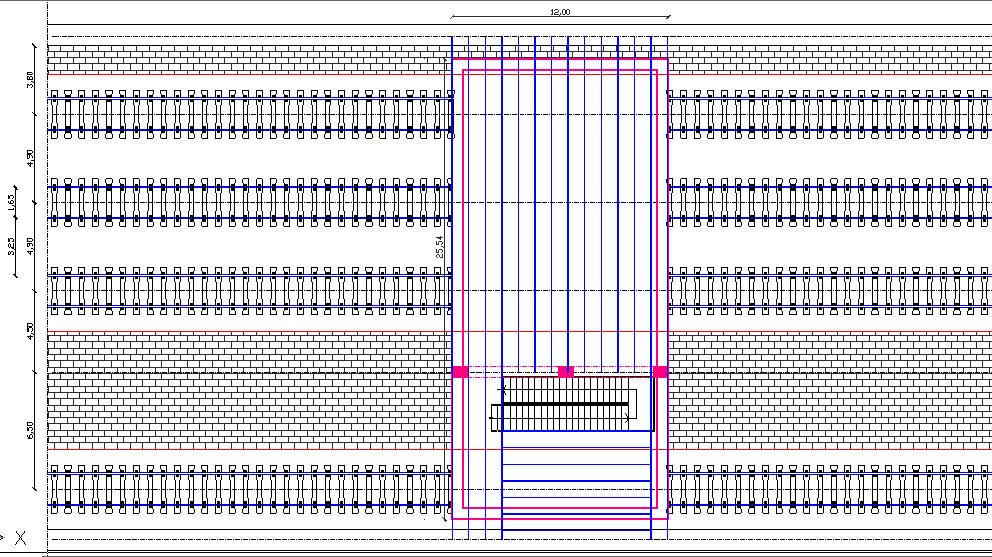Image resolution: width=992 pixels, height=557 pixels.
Task: Click the red line below top-left brick hatch
Action: click(x=250, y=74)
